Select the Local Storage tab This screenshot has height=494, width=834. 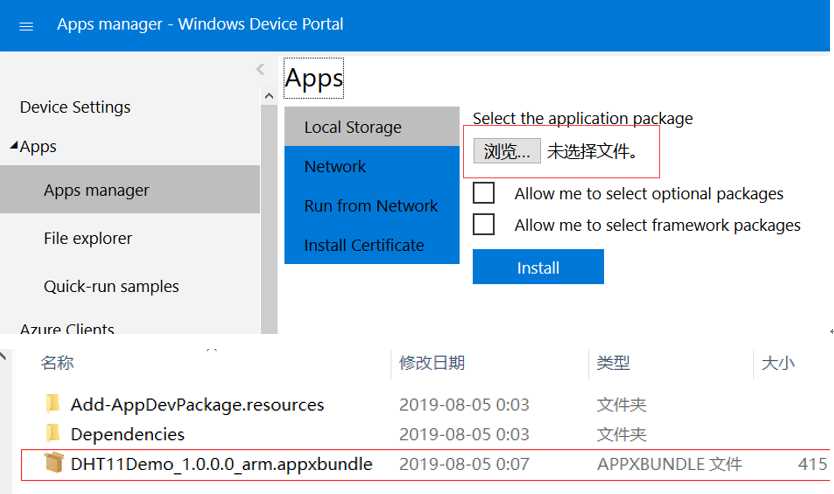pos(372,127)
